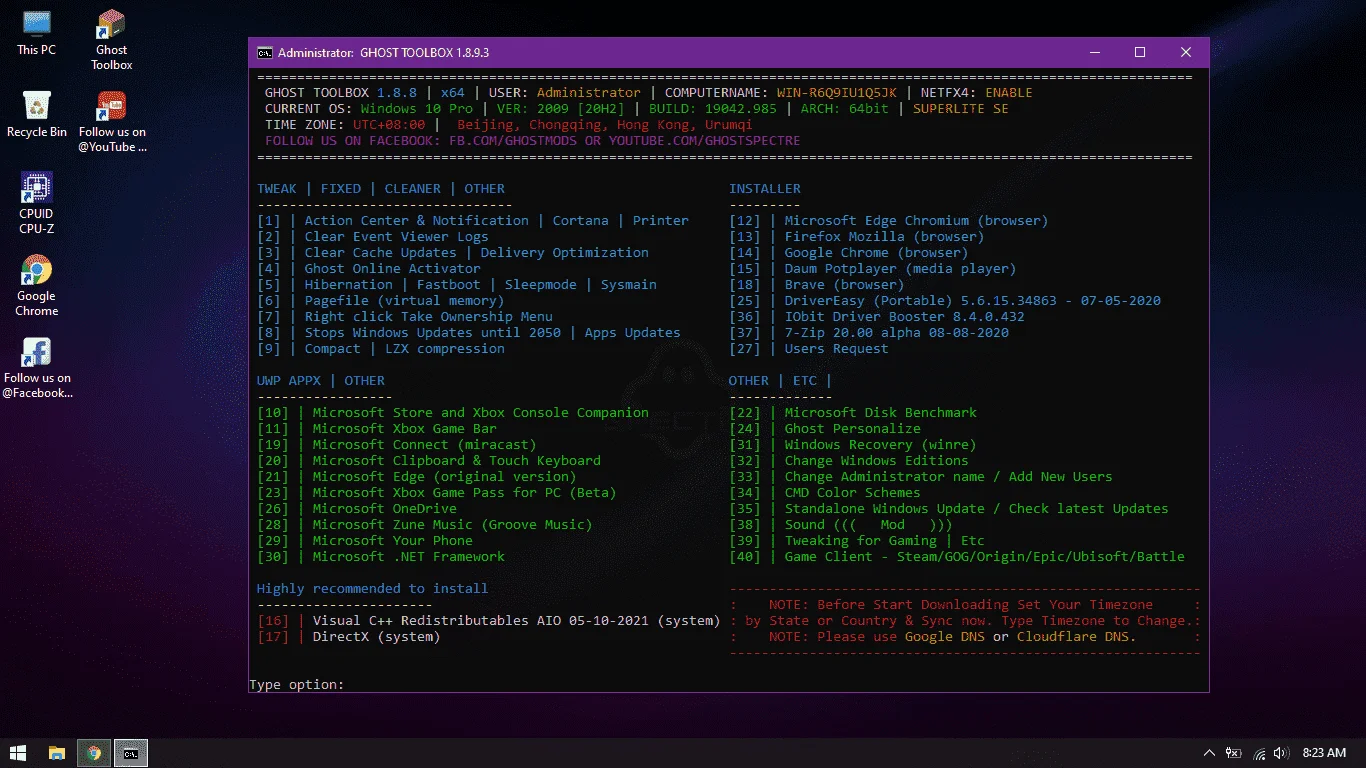Viewport: 1366px width, 768px height.
Task: Click 'Microsoft Edge (original version)' line
Action: click(445, 477)
